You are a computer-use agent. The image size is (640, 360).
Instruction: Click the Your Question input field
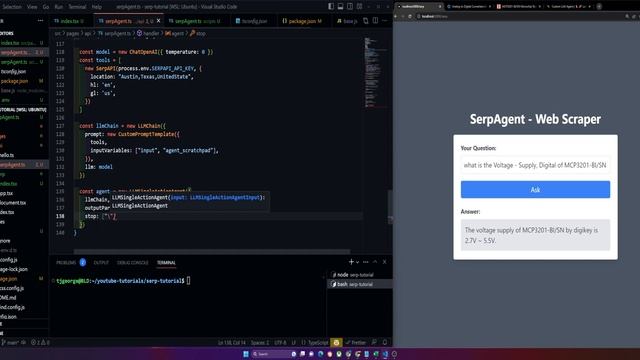tap(535, 165)
